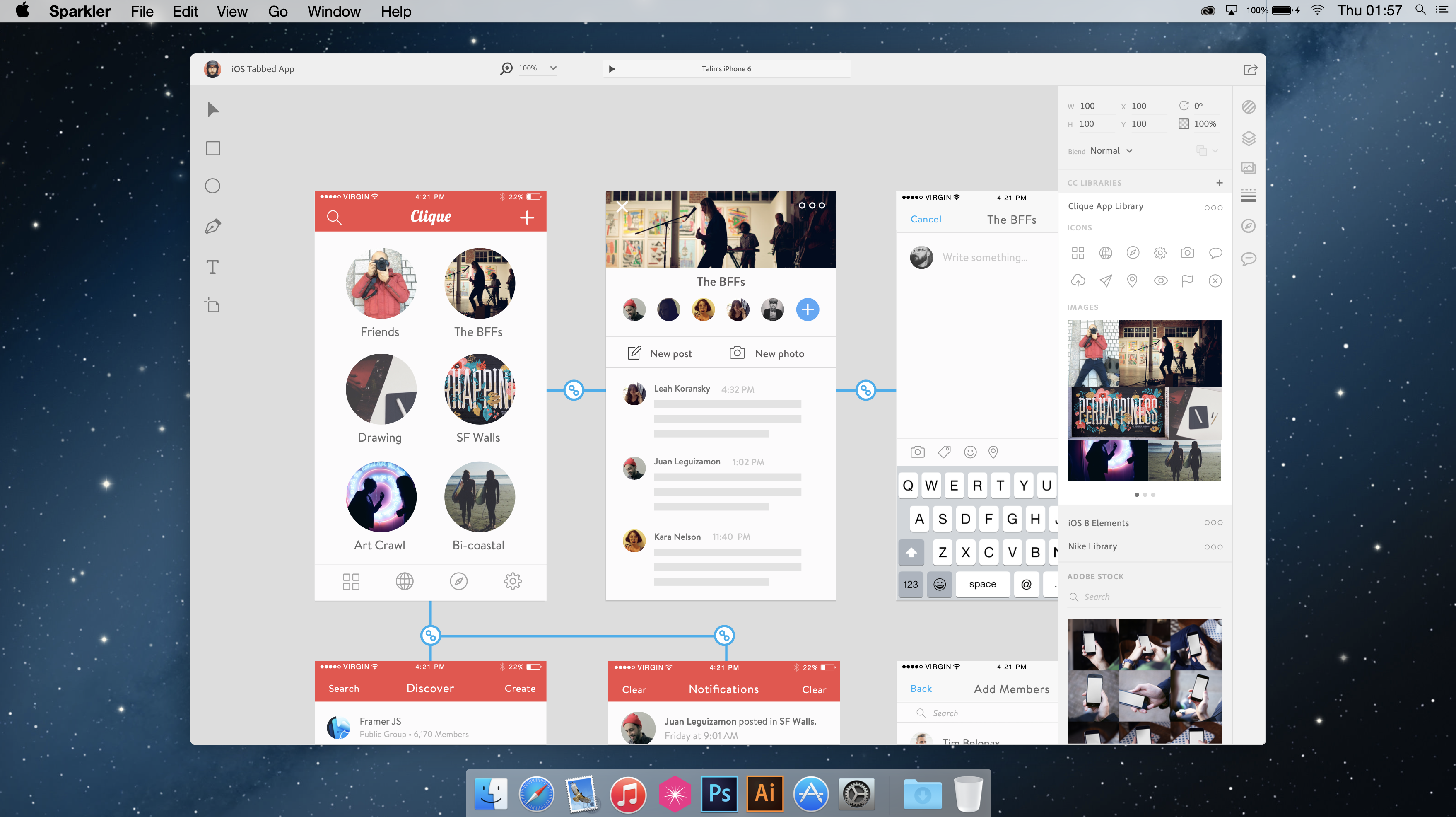The width and height of the screenshot is (1456, 817).
Task: Toggle the link node above Notifications artboard
Action: point(724,636)
